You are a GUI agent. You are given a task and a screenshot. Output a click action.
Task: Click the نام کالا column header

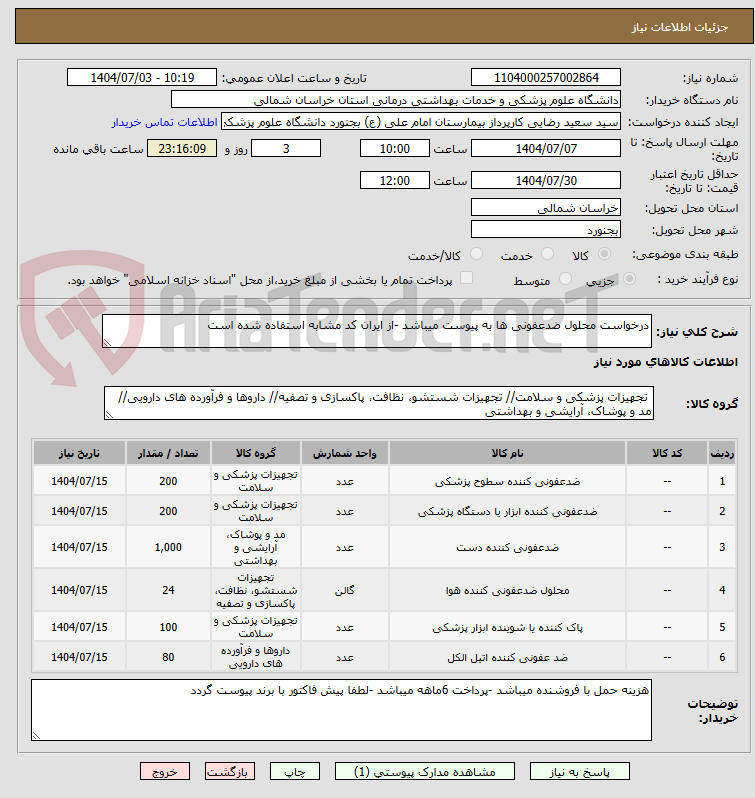(x=507, y=453)
